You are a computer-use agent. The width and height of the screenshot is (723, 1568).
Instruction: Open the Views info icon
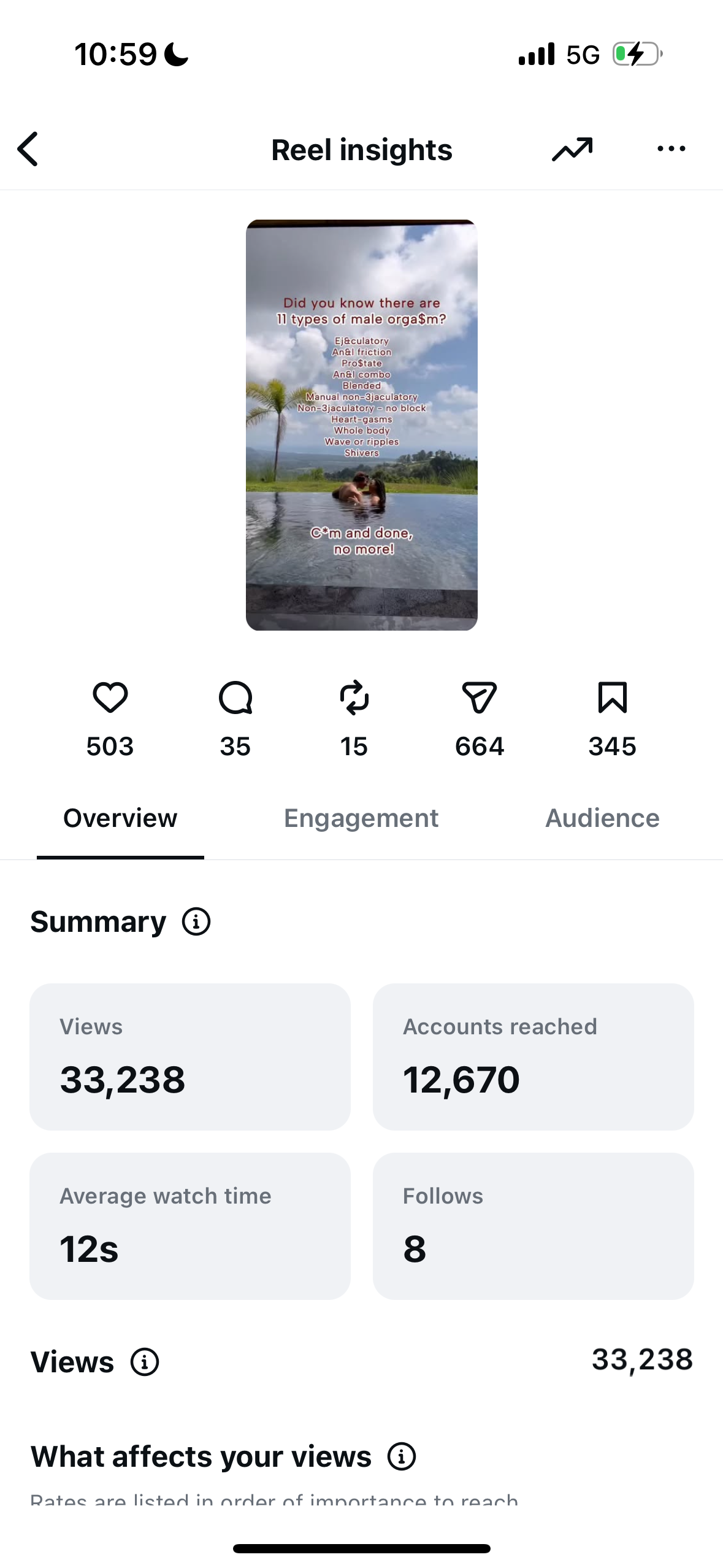pyautogui.click(x=145, y=1362)
